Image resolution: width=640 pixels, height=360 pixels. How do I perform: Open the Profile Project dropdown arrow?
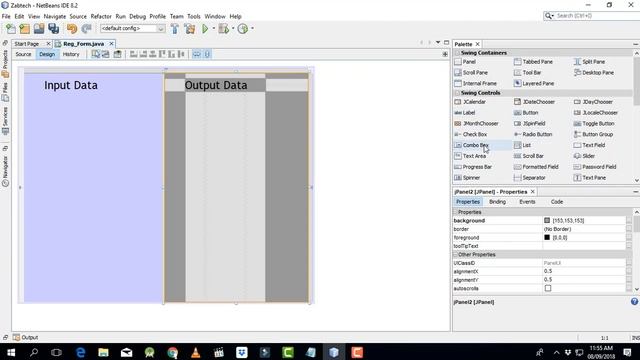pos(252,29)
